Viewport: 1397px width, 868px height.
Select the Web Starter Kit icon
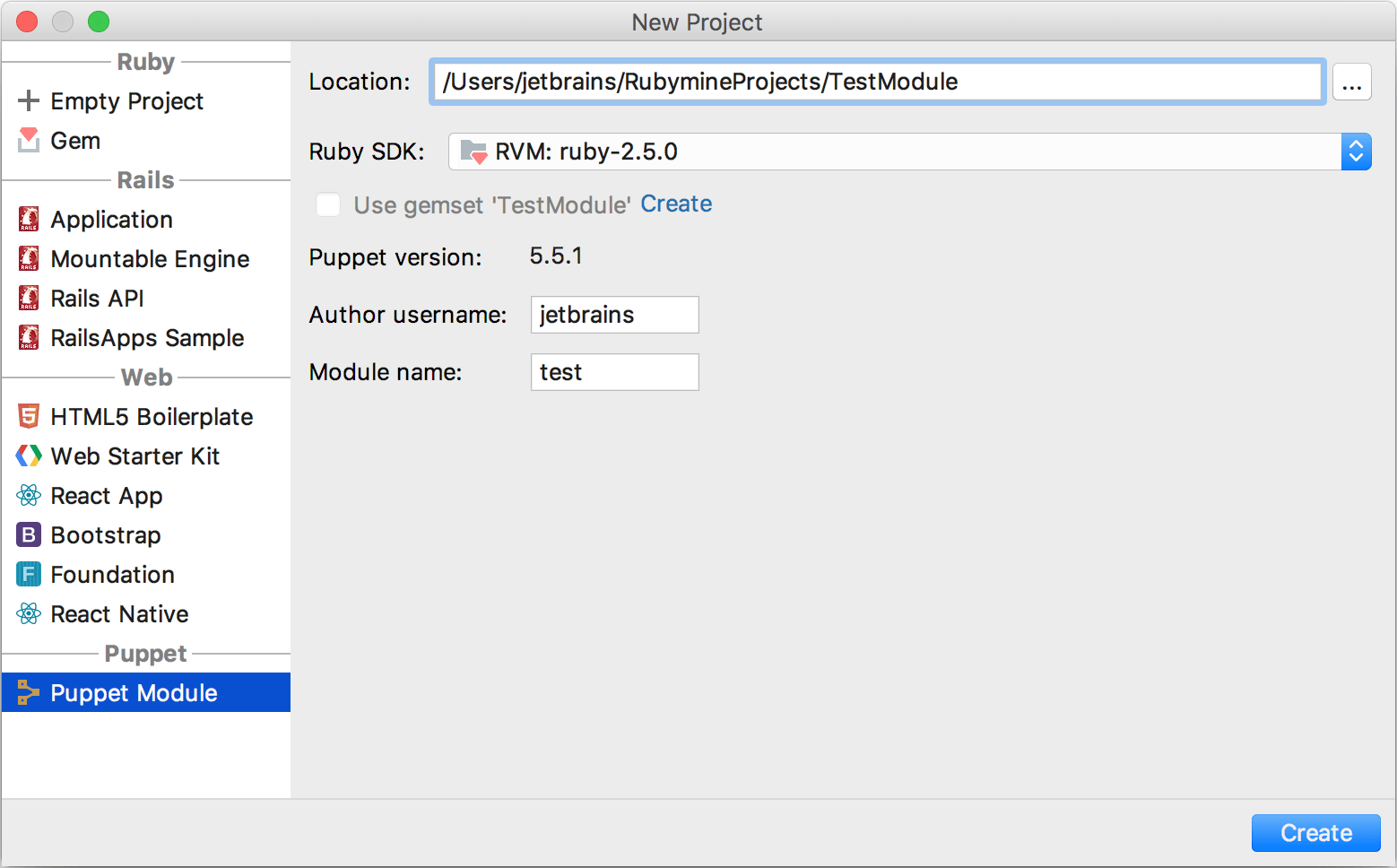point(27,456)
